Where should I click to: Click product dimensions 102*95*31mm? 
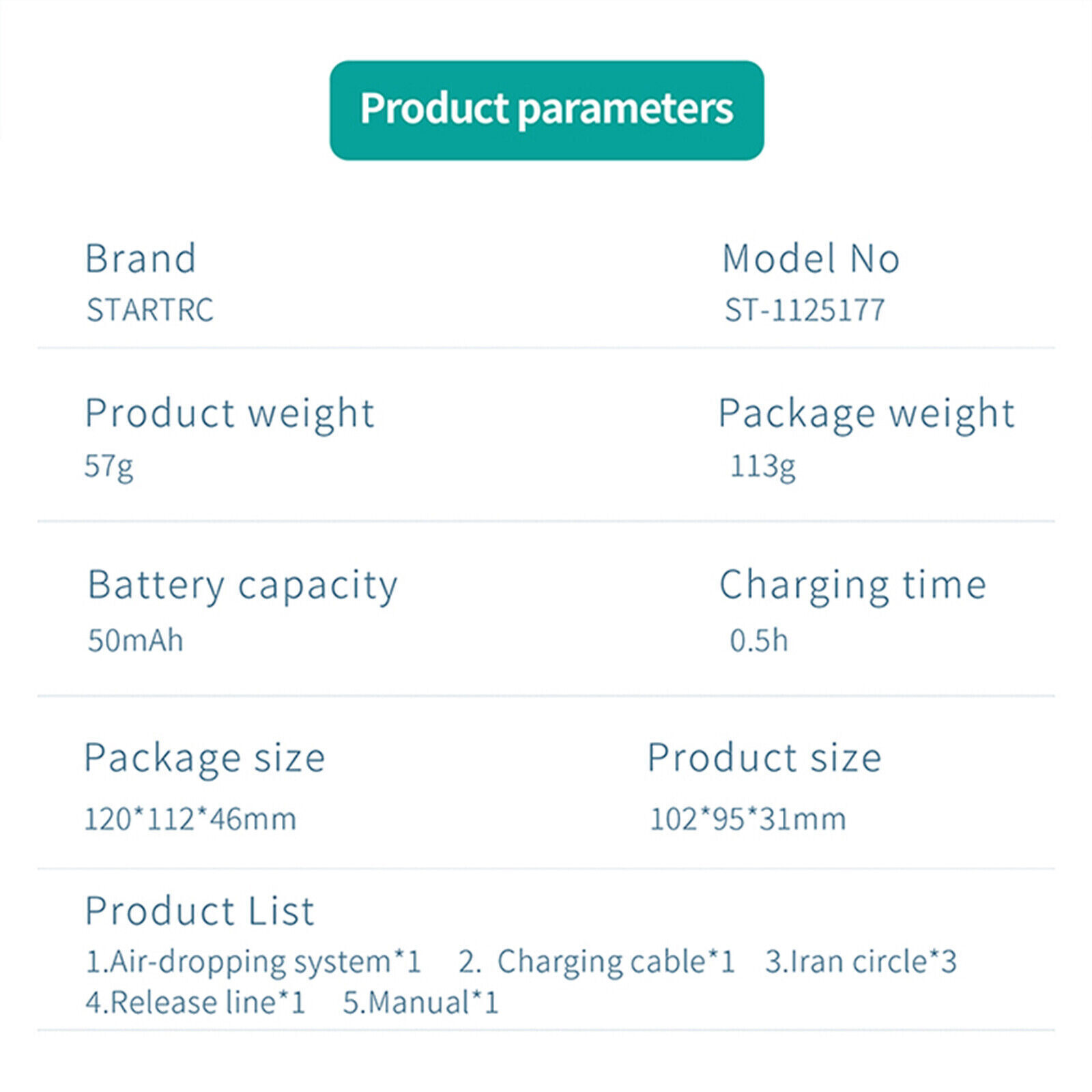(x=748, y=819)
